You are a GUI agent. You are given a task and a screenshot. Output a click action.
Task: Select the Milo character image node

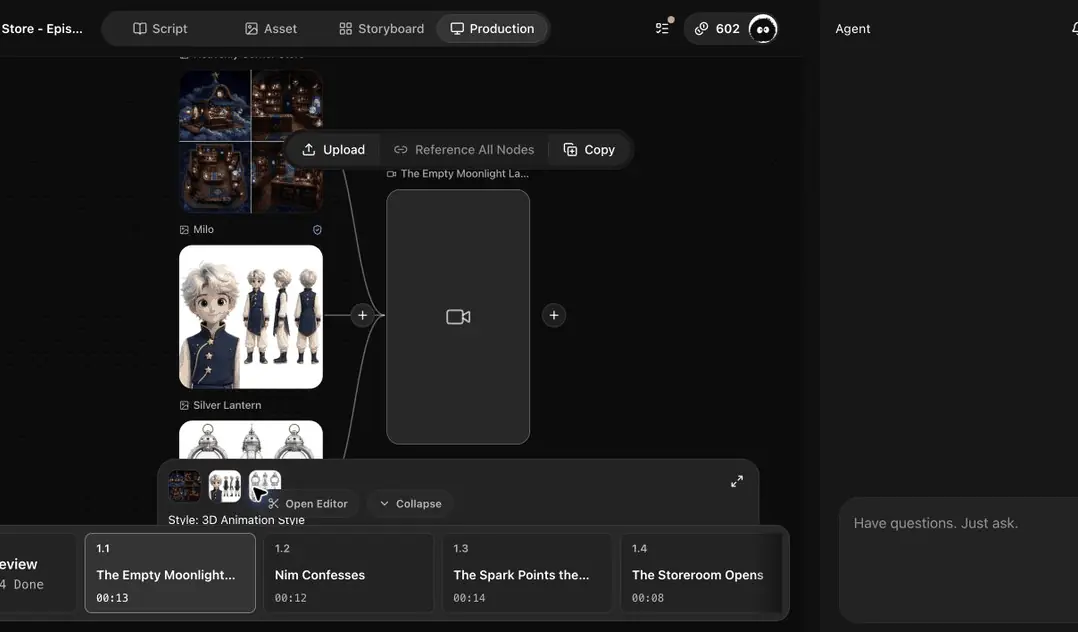[x=251, y=317]
